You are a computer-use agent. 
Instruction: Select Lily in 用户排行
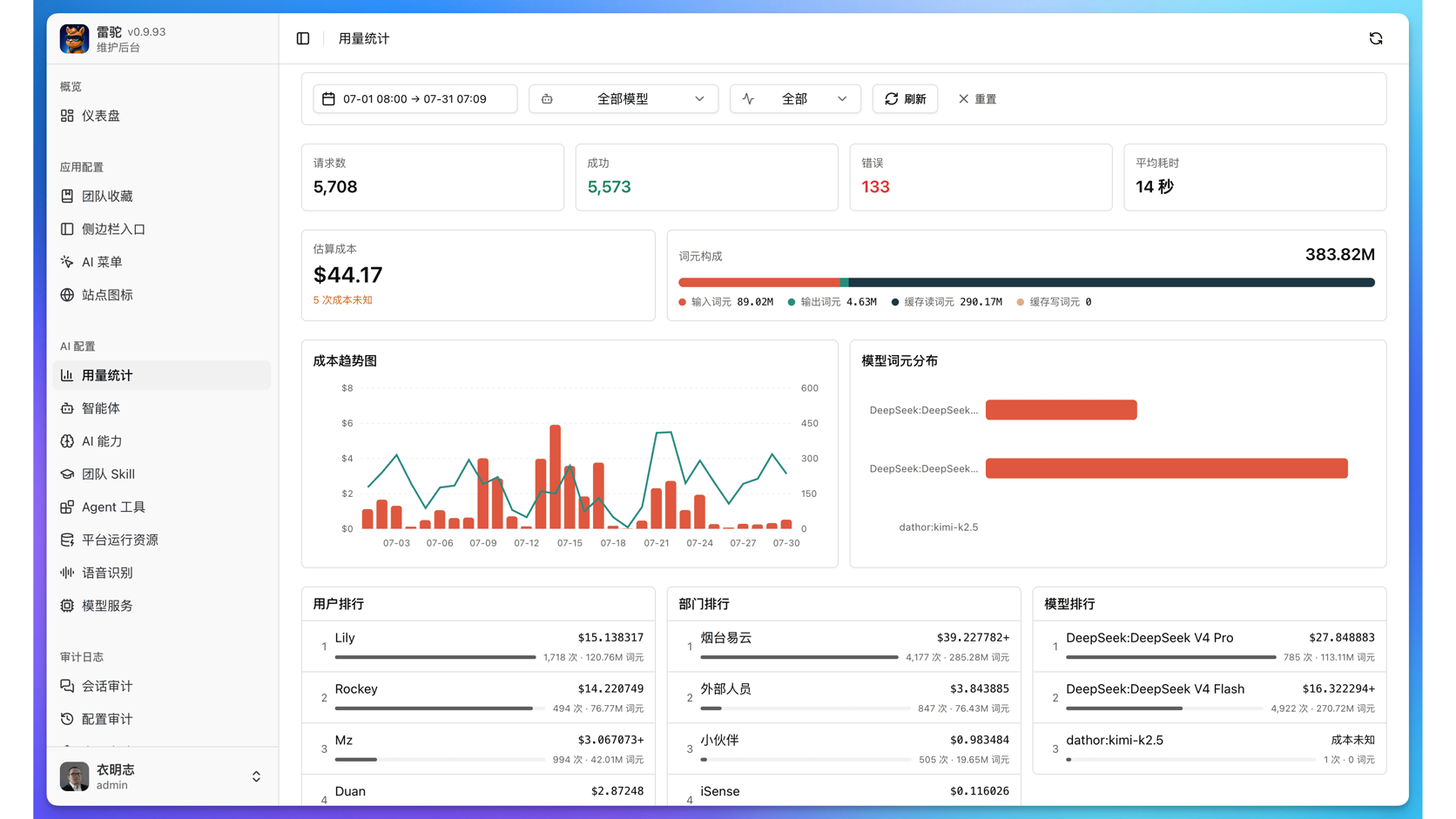click(478, 647)
